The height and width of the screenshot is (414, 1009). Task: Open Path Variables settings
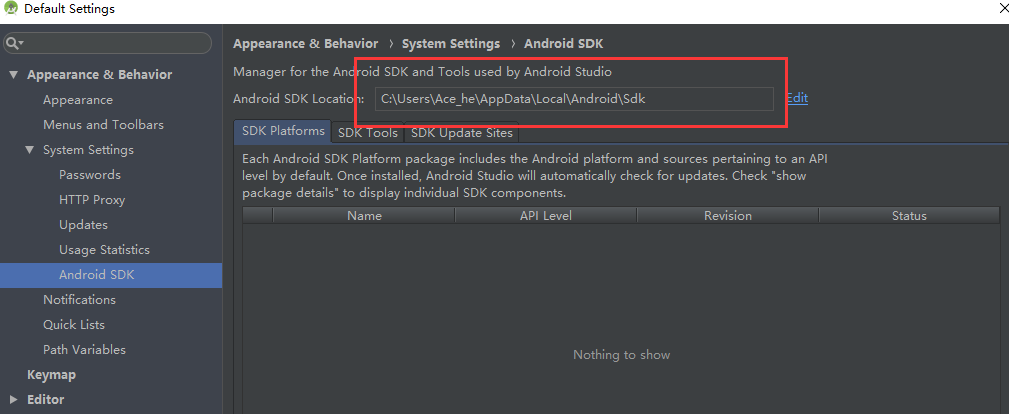84,350
